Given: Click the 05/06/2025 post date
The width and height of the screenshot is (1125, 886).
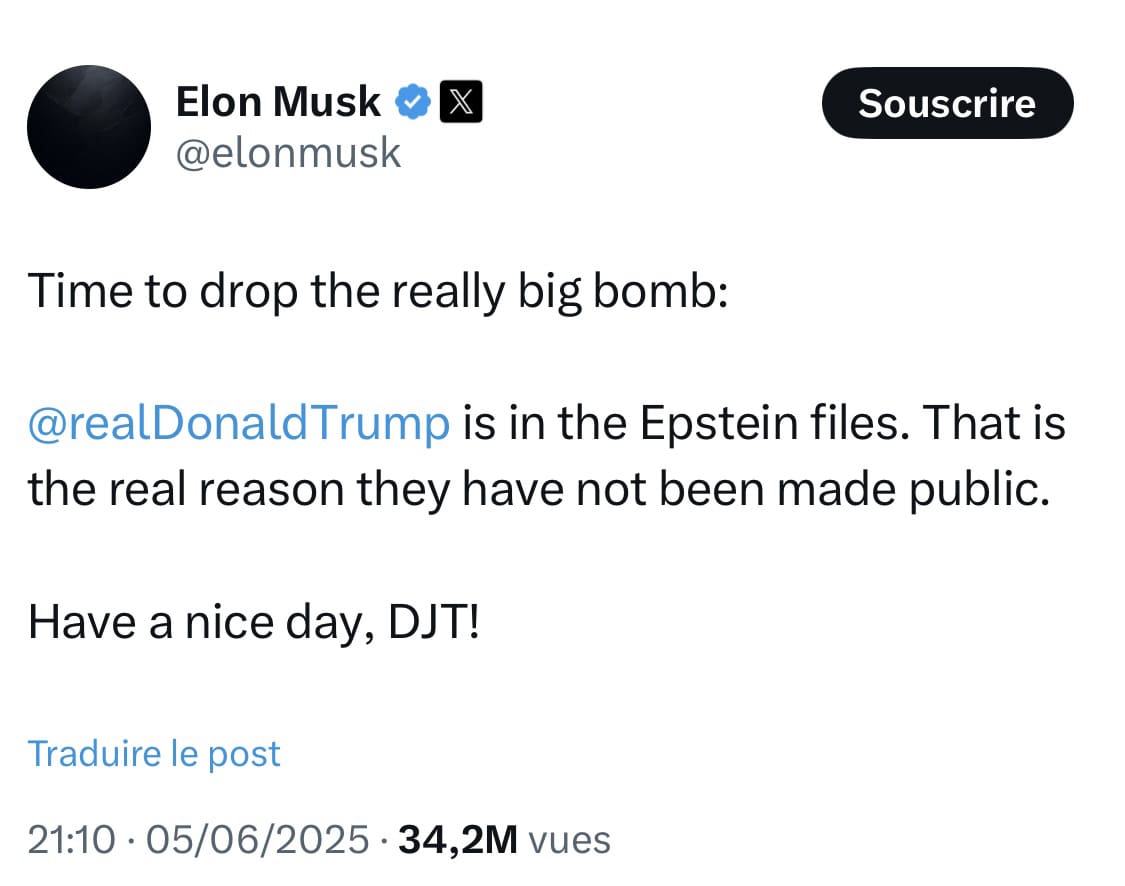Looking at the screenshot, I should tap(257, 840).
